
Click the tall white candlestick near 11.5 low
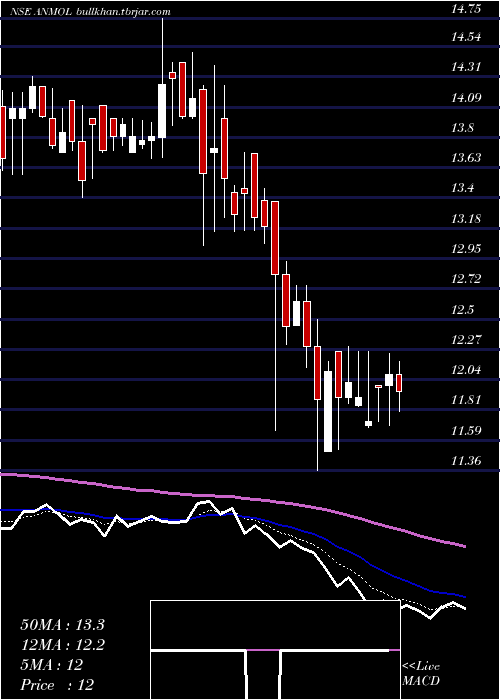328,411
